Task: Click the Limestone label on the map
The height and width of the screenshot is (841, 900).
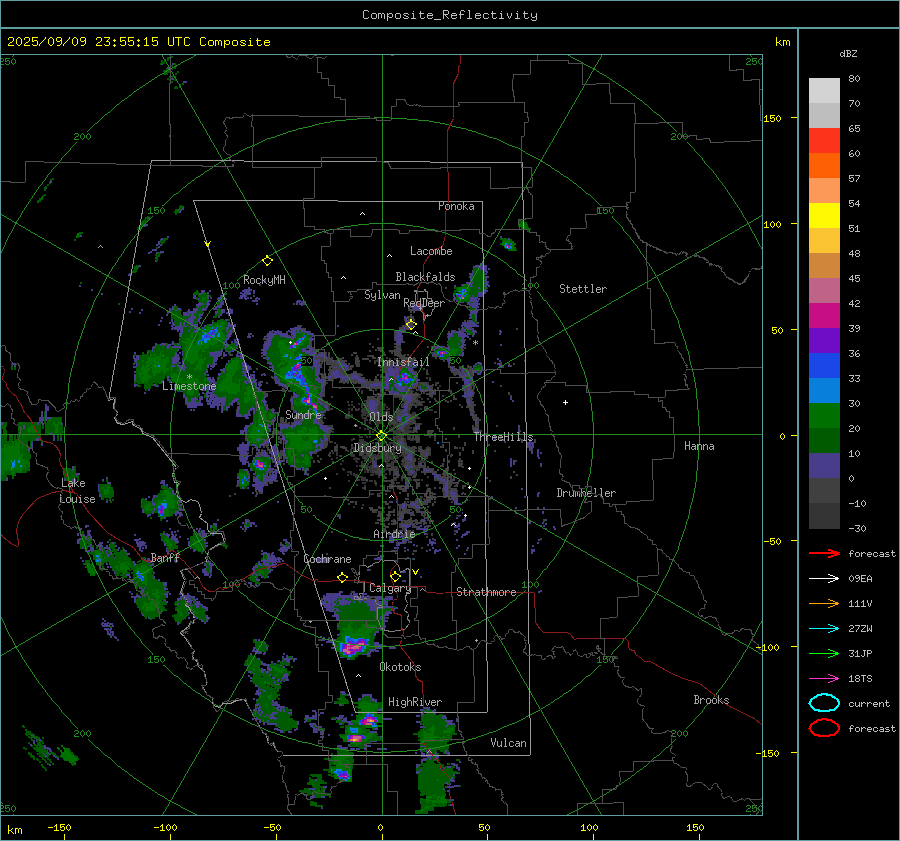Action: (189, 386)
